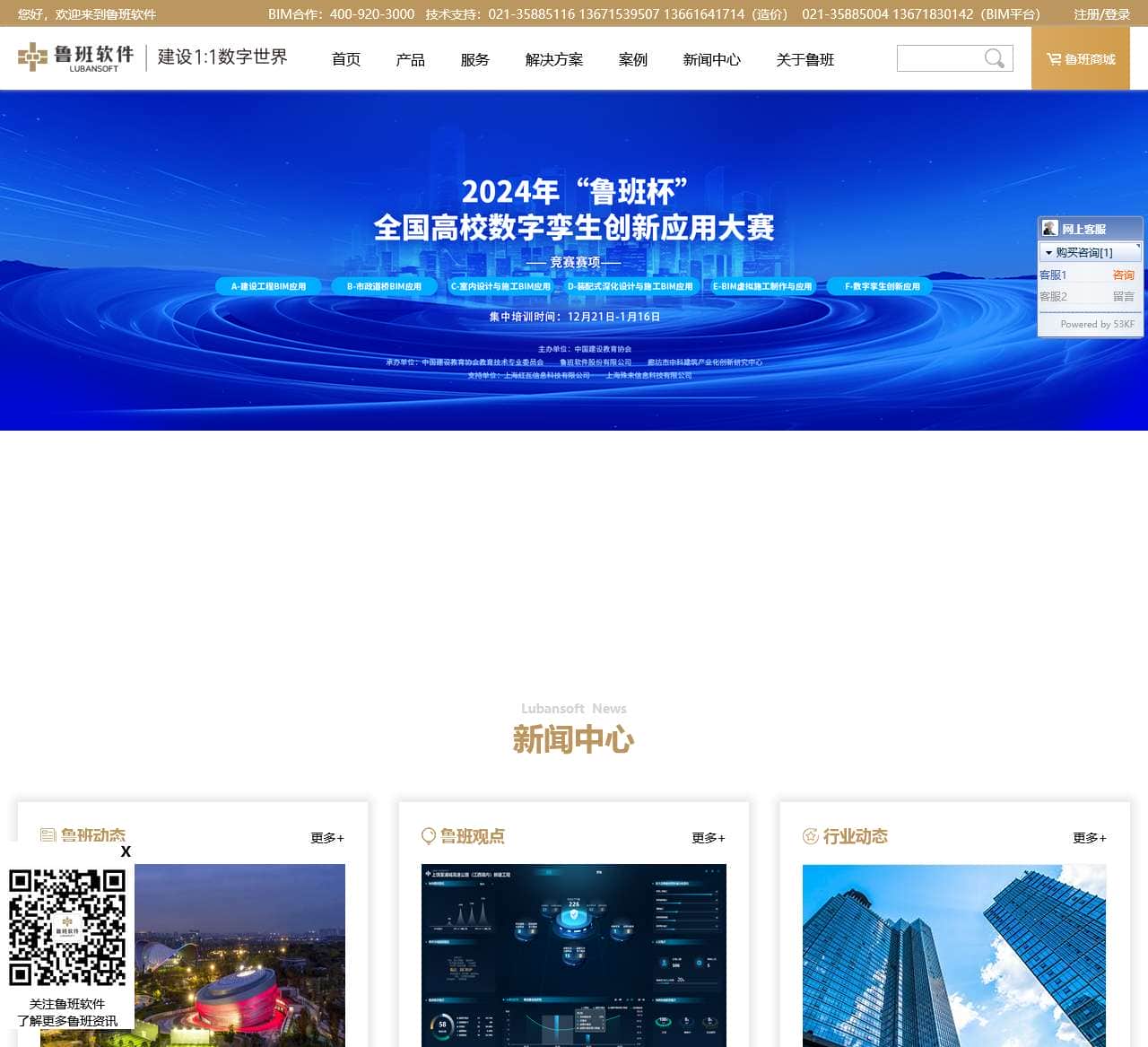Click 更多+ beside 鲁班动态
Image resolution: width=1148 pixels, height=1047 pixels.
(327, 838)
